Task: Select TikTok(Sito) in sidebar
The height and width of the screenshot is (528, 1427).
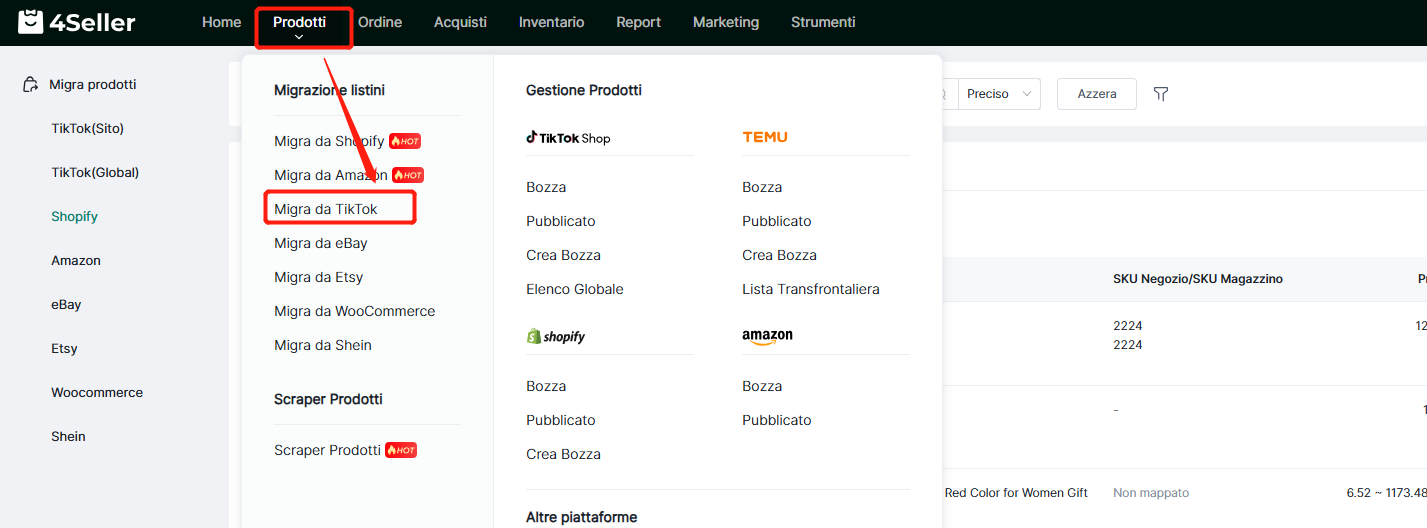Action: (x=88, y=128)
